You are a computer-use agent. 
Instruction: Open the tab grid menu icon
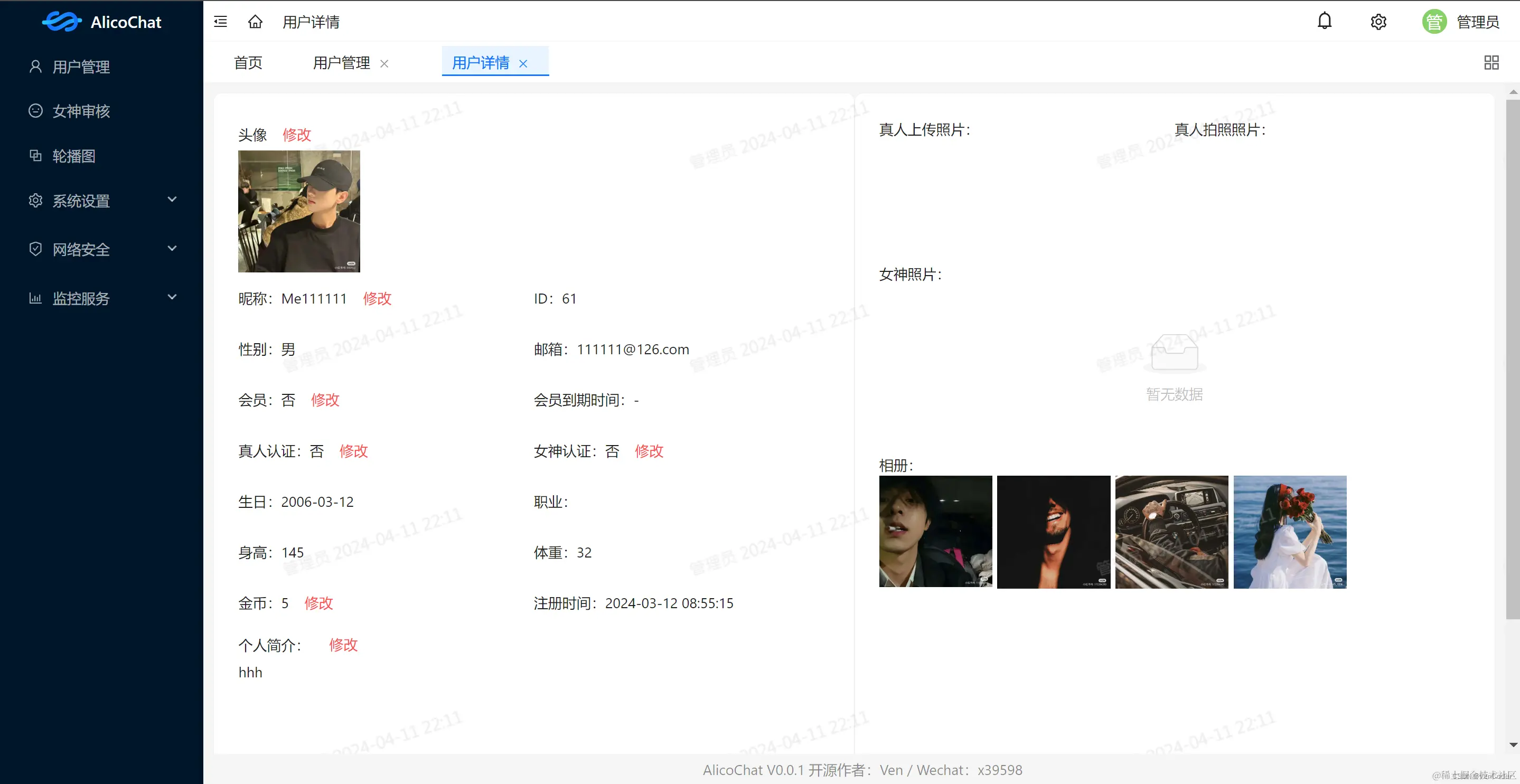[1491, 62]
